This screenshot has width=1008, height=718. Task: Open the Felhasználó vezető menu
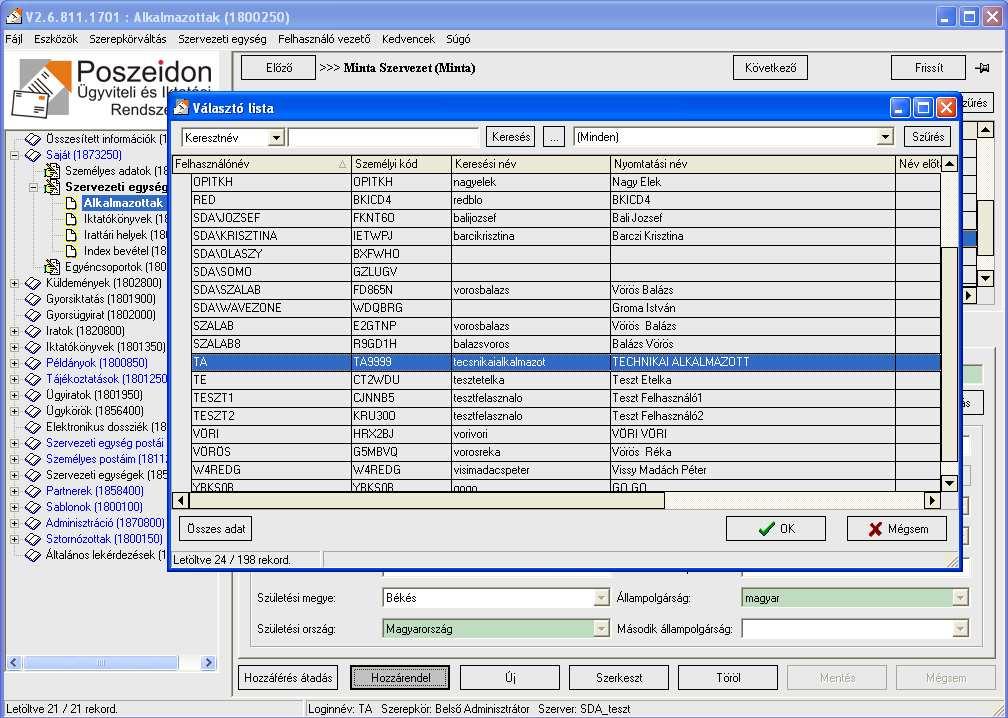tap(324, 39)
